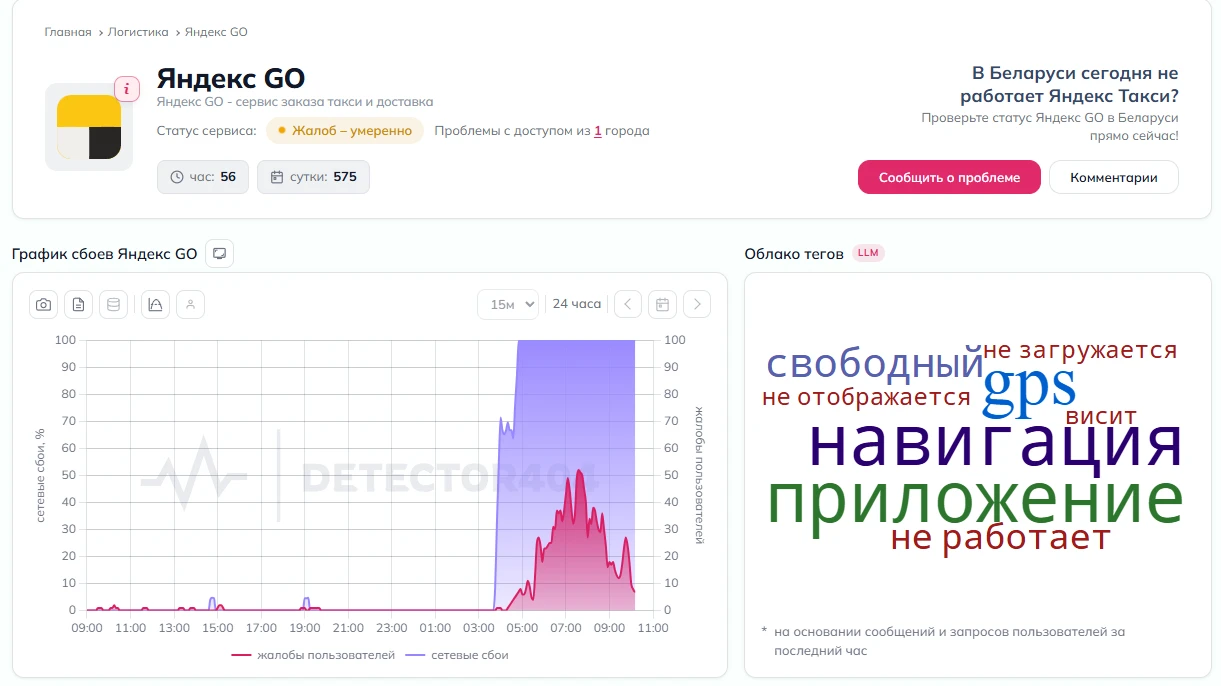Toggle the сетевые сбои legend series
Screen dimensions: 1221x686
click(457, 655)
